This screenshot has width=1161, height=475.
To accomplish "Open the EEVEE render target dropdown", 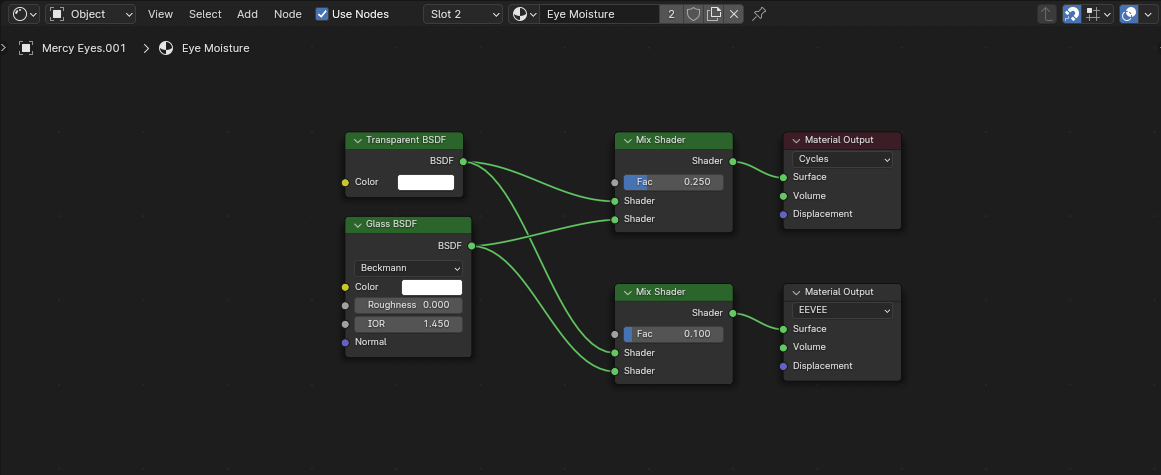I will click(x=842, y=311).
